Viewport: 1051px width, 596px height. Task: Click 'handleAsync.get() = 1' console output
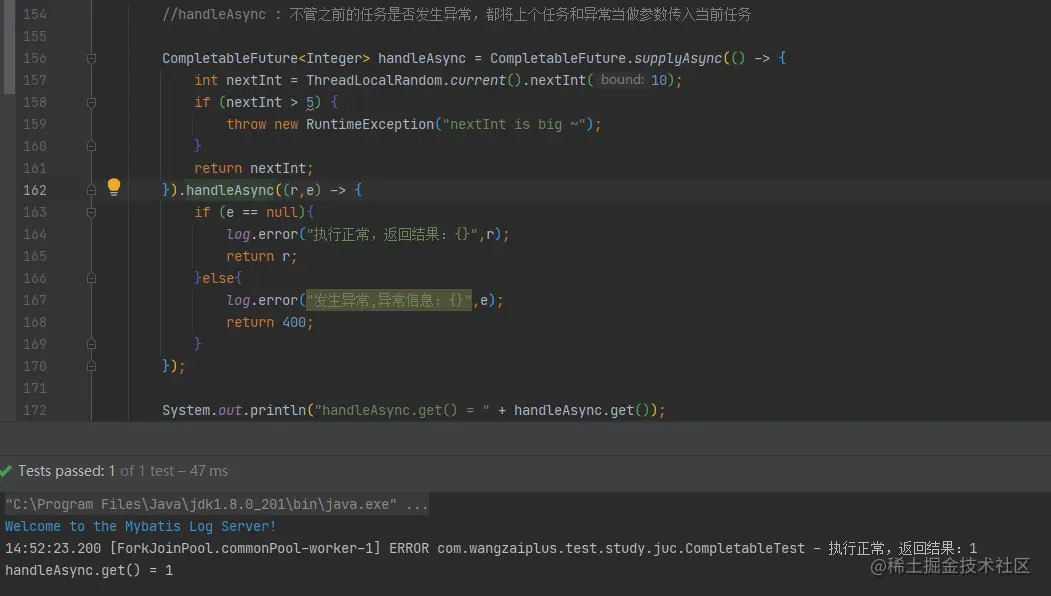coord(89,571)
